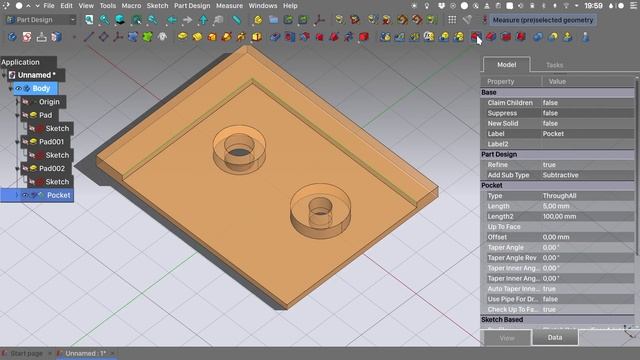Click the macOS clock showing 19:59

coord(593,6)
